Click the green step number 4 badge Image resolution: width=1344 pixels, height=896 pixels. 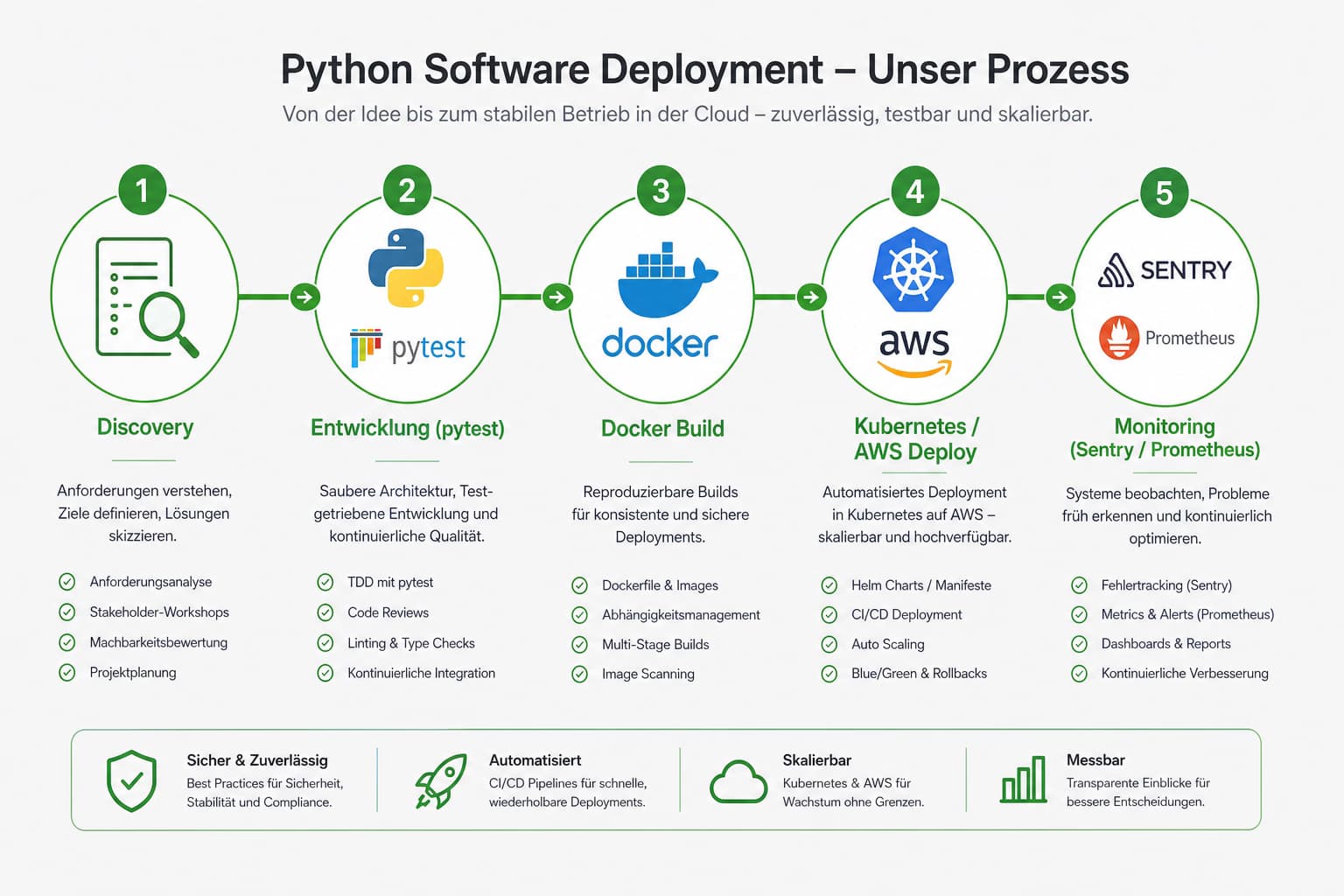[x=914, y=191]
